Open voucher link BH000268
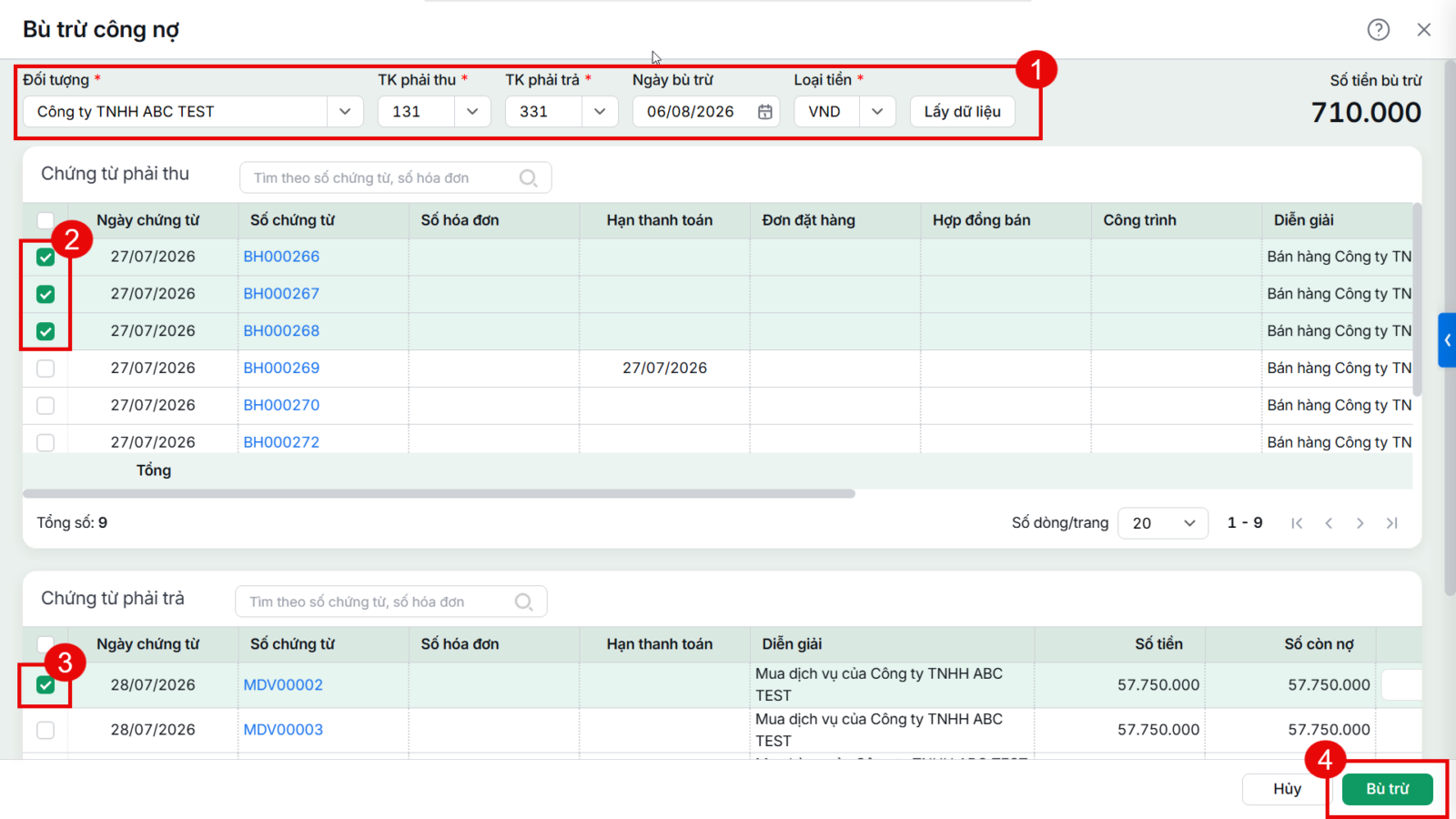1456x819 pixels. [281, 331]
